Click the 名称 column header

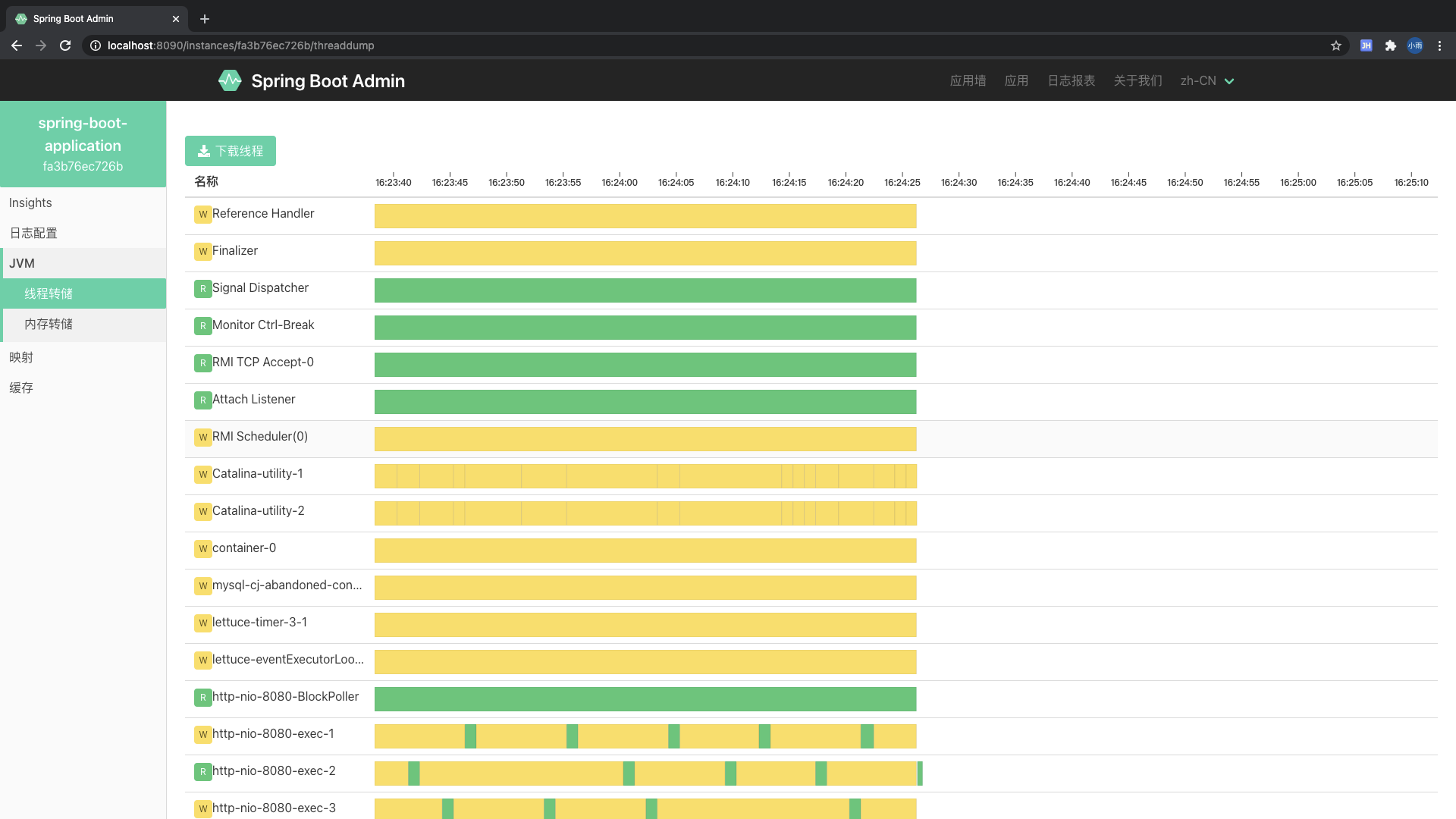tap(206, 181)
